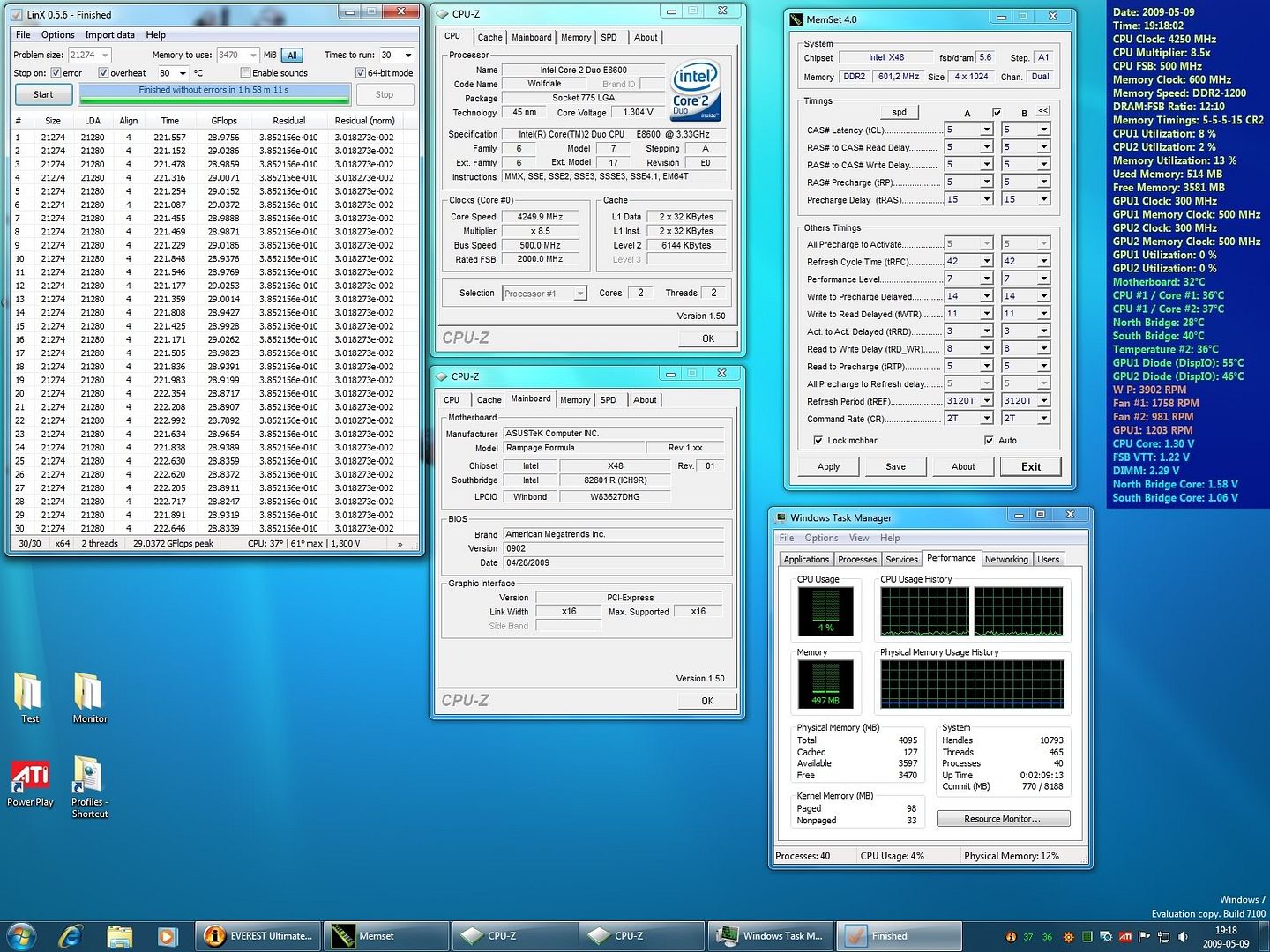Open Processes tab in Task Manager
The width and height of the screenshot is (1270, 952).
click(x=857, y=560)
